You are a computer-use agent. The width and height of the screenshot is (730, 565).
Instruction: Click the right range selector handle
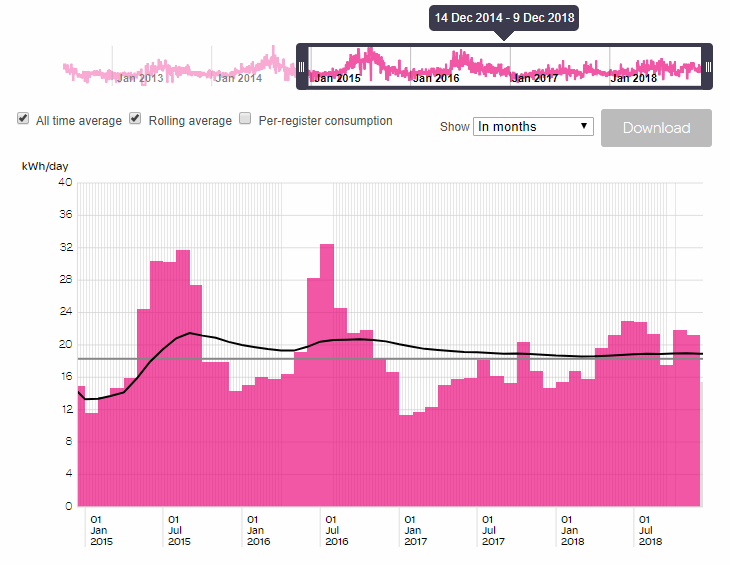click(708, 67)
